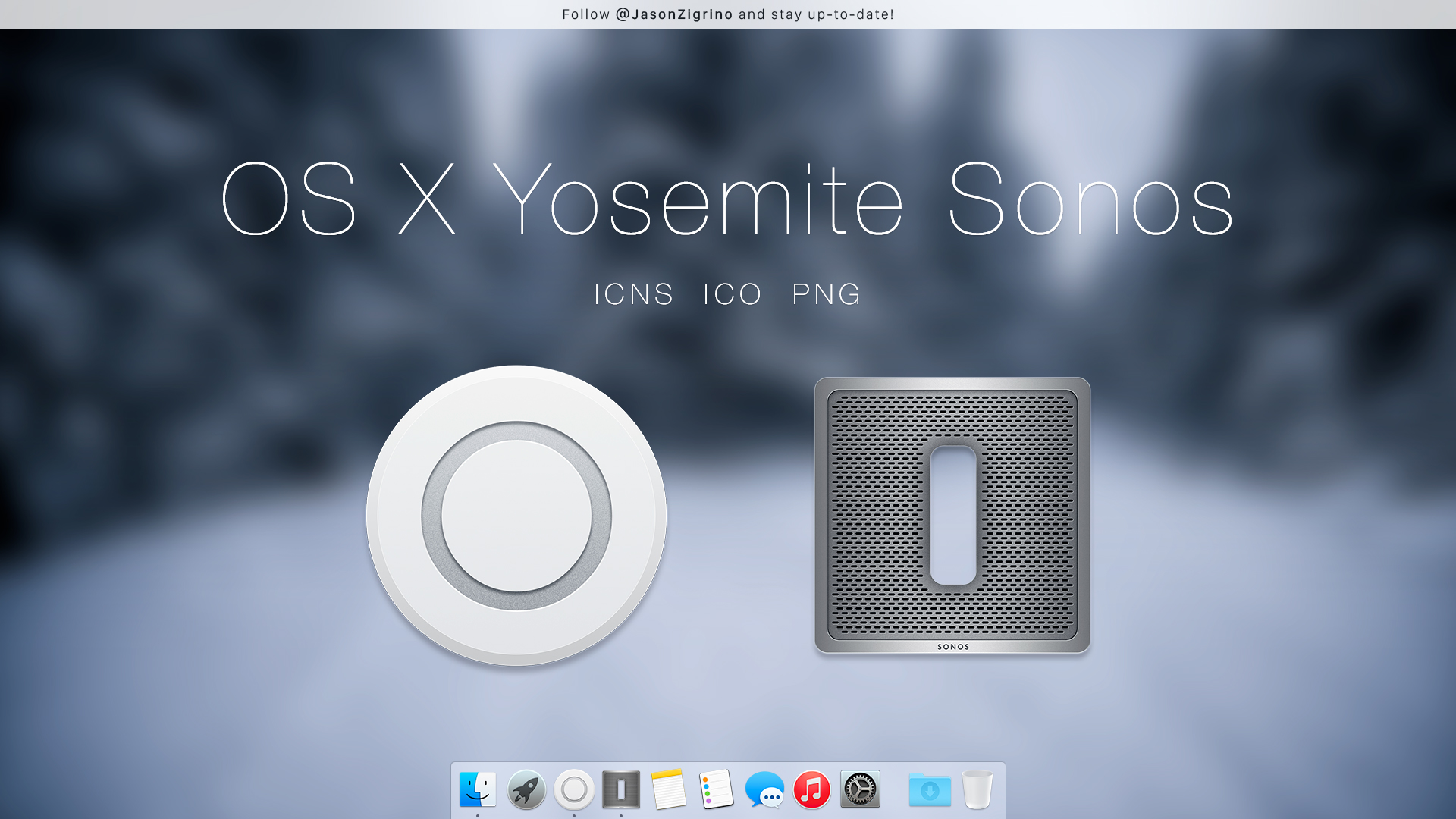
Task: Open Trash in dock
Action: [x=977, y=789]
